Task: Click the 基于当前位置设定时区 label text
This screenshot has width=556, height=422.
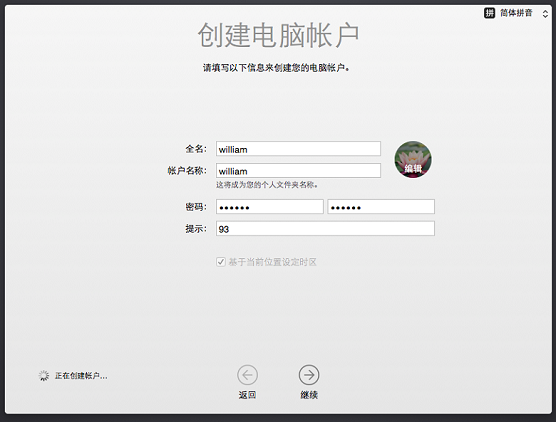Action: point(272,262)
